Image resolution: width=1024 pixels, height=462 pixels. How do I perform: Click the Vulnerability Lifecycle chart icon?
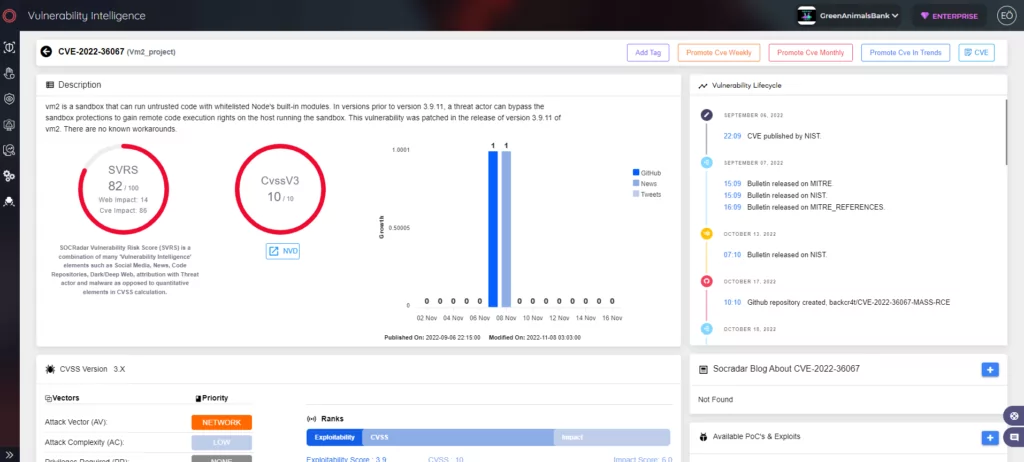pos(703,86)
